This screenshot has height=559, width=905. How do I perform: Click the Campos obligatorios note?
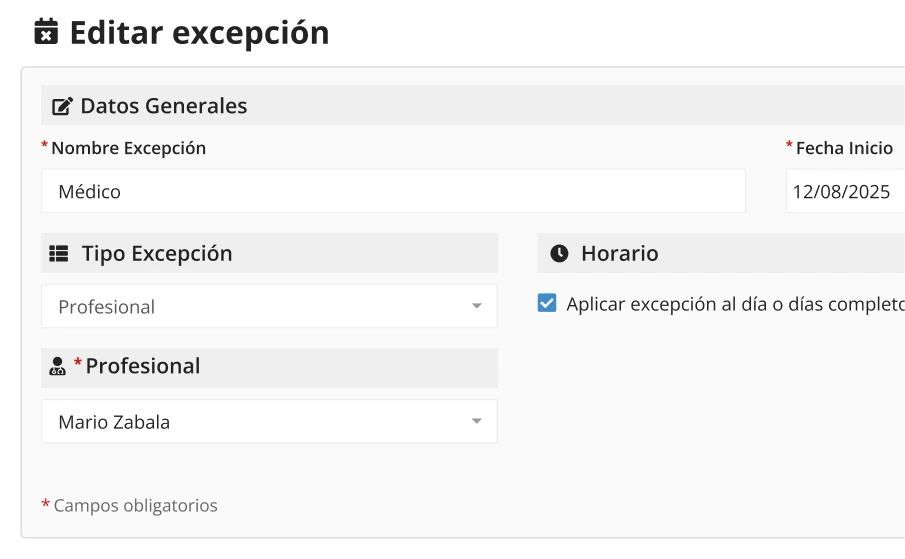point(135,505)
